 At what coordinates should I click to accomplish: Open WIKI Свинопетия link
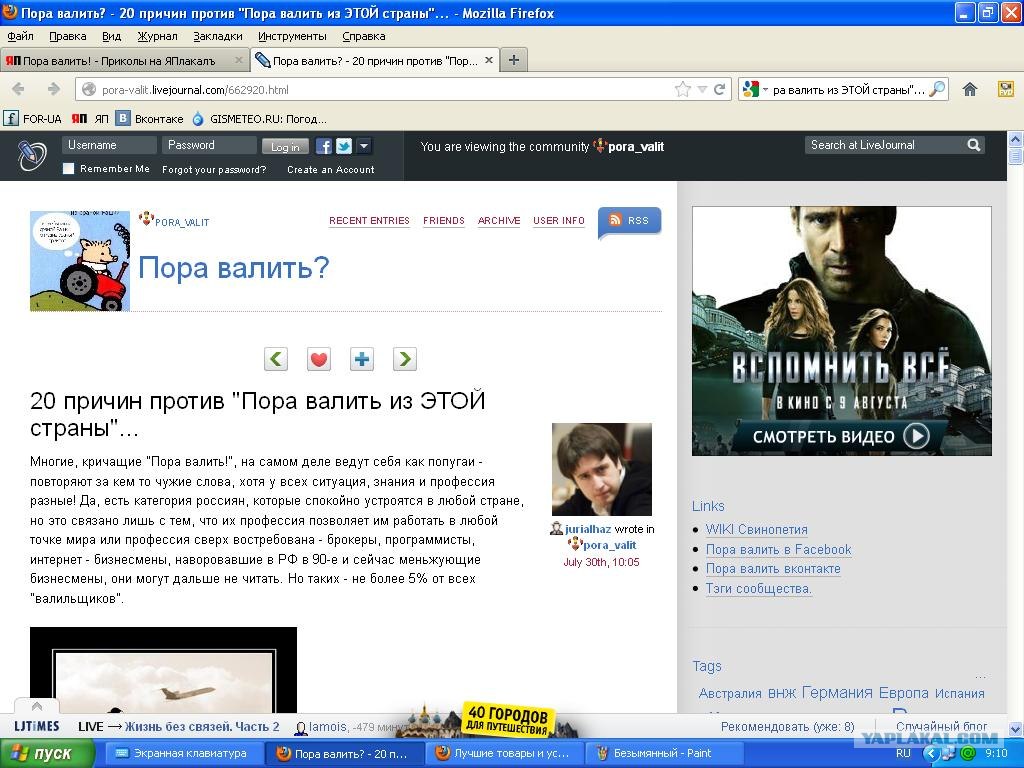click(756, 530)
